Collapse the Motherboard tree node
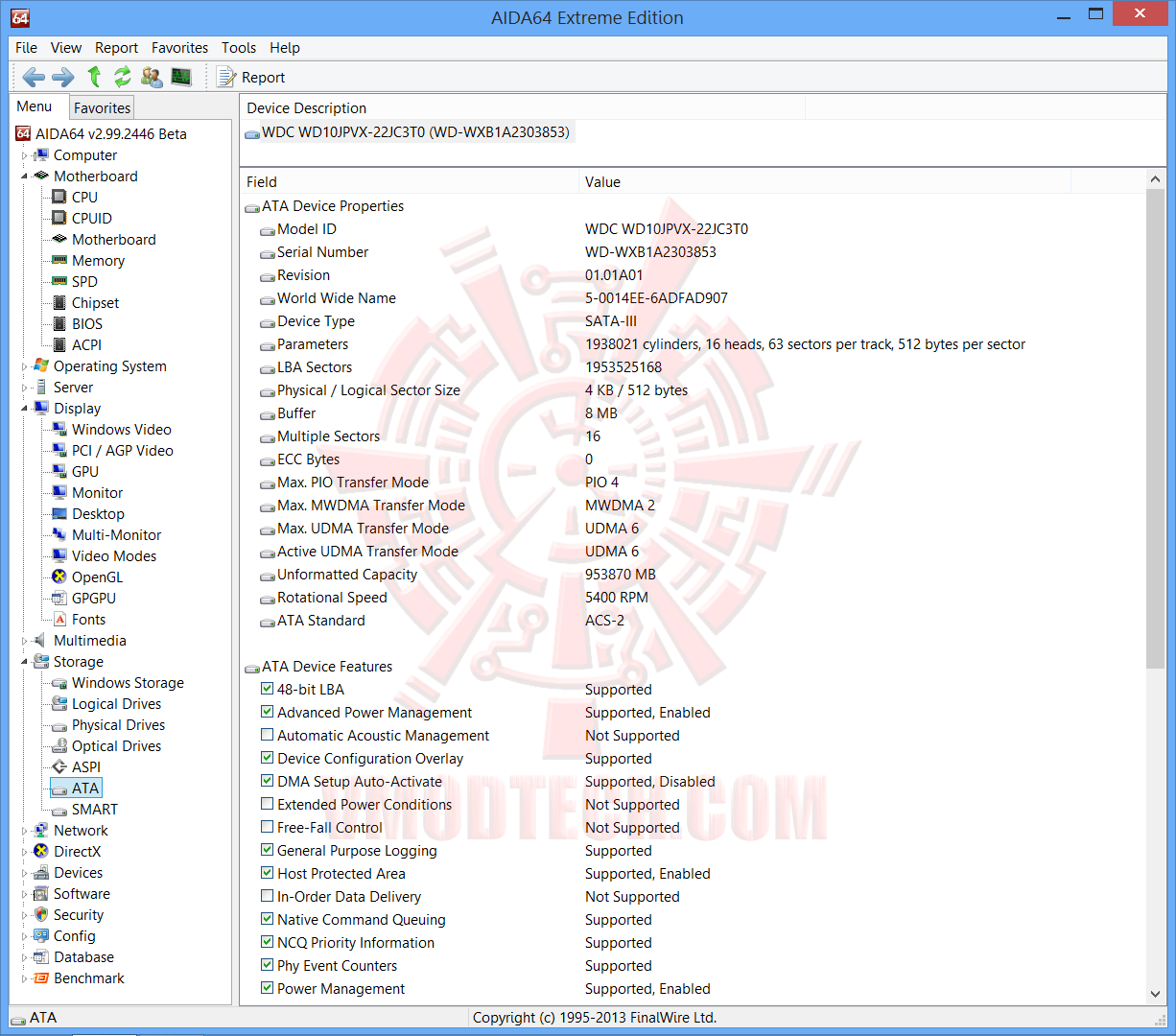This screenshot has height=1036, width=1176. point(25,177)
